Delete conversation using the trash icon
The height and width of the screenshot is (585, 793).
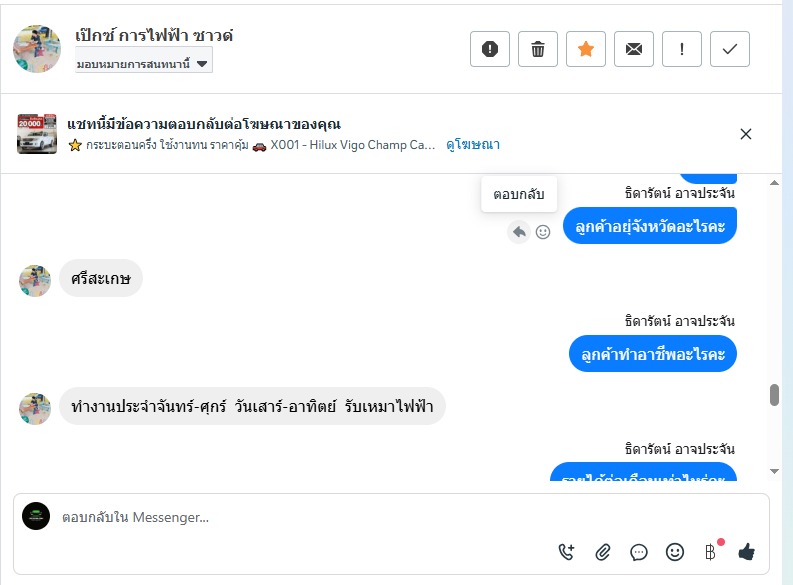point(538,50)
